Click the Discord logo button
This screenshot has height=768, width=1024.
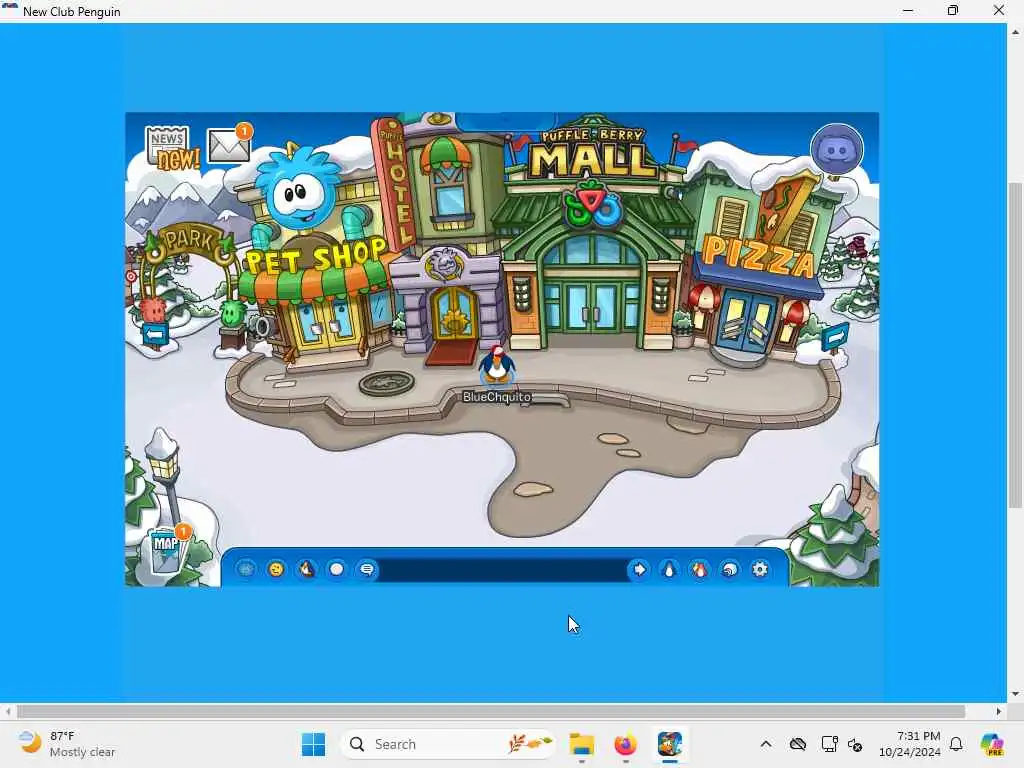[x=837, y=150]
